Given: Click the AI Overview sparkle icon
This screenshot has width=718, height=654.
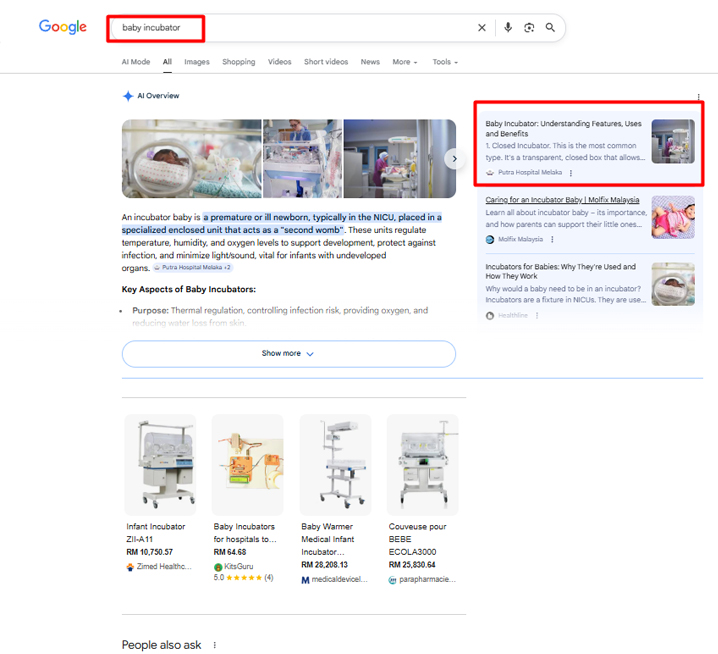Looking at the screenshot, I should [128, 96].
